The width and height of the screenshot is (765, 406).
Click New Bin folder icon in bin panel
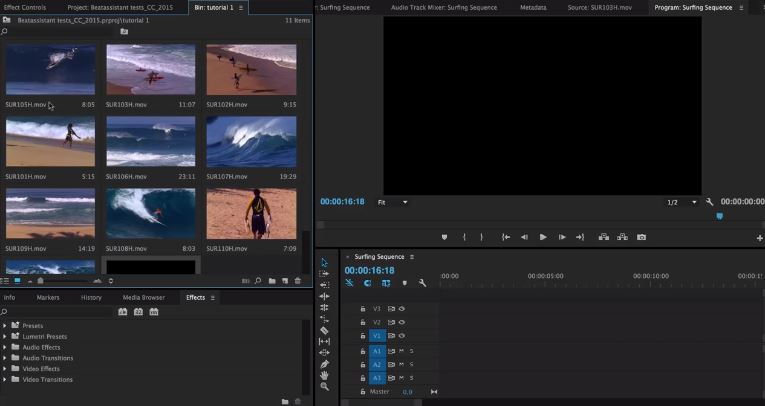(272, 281)
